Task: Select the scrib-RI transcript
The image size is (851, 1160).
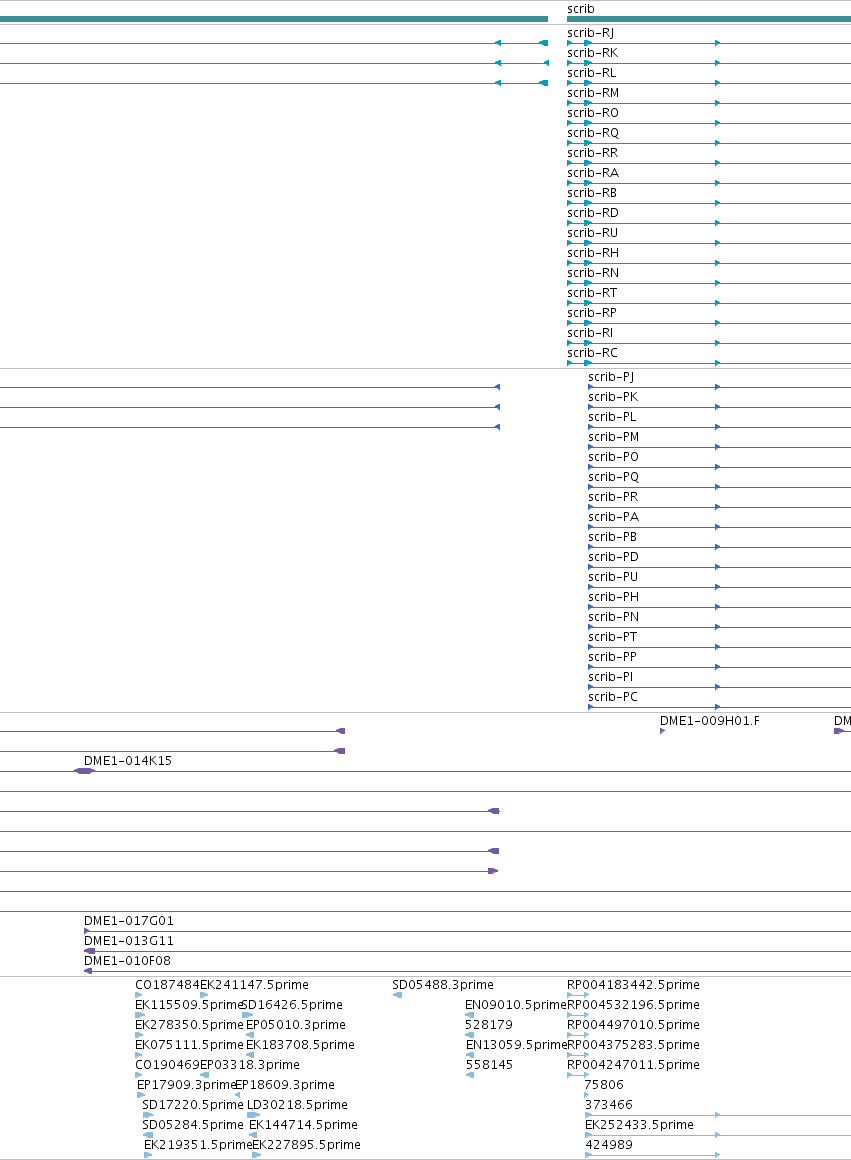Action: pyautogui.click(x=590, y=332)
